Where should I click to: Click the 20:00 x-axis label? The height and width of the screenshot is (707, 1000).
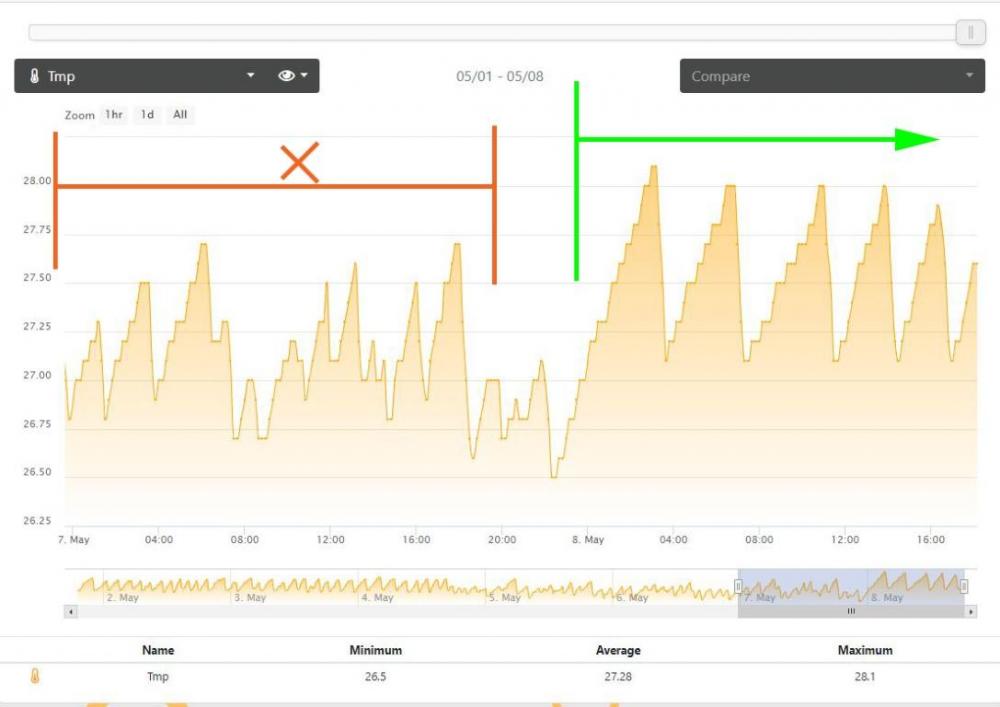coord(502,539)
